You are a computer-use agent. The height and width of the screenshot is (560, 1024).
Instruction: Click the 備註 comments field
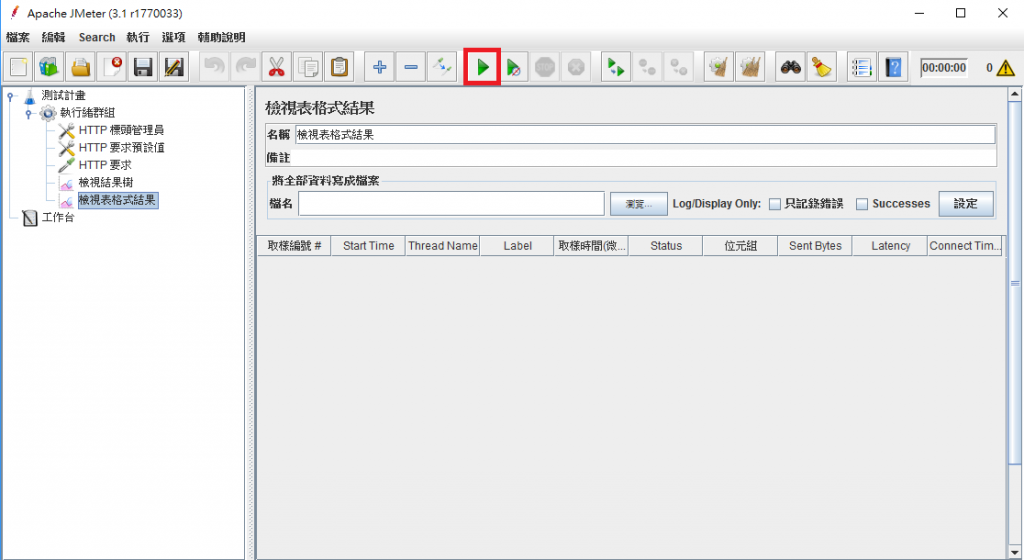pos(645,157)
